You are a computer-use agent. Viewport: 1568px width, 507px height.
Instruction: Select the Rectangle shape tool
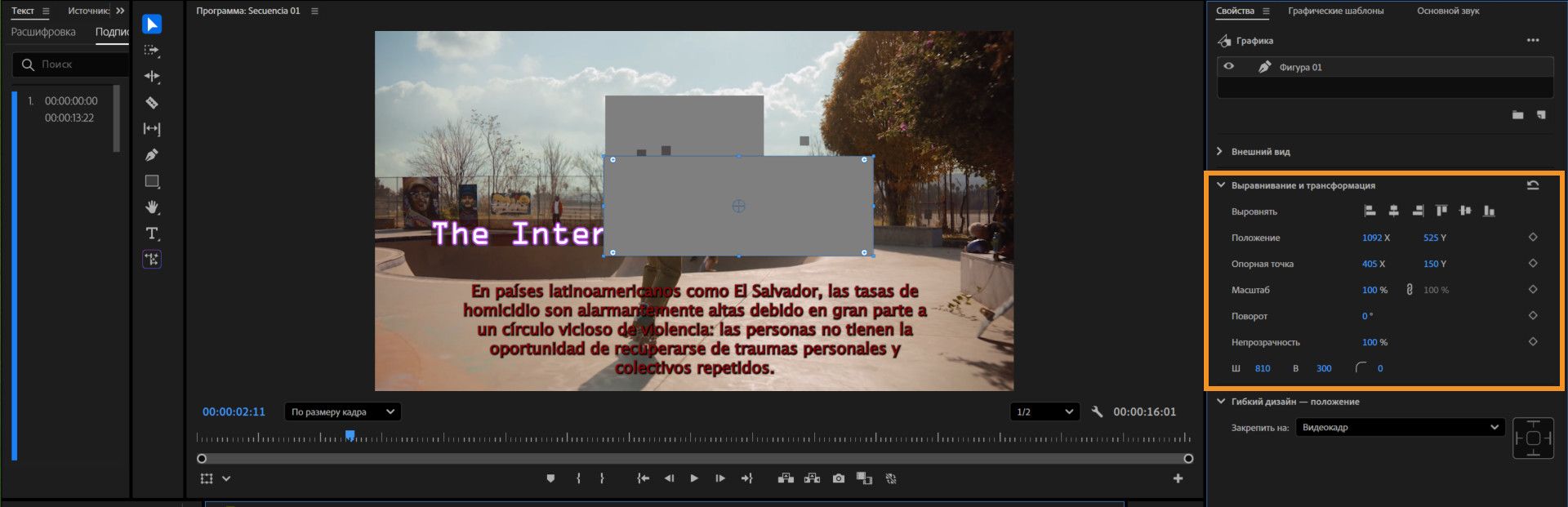(152, 181)
